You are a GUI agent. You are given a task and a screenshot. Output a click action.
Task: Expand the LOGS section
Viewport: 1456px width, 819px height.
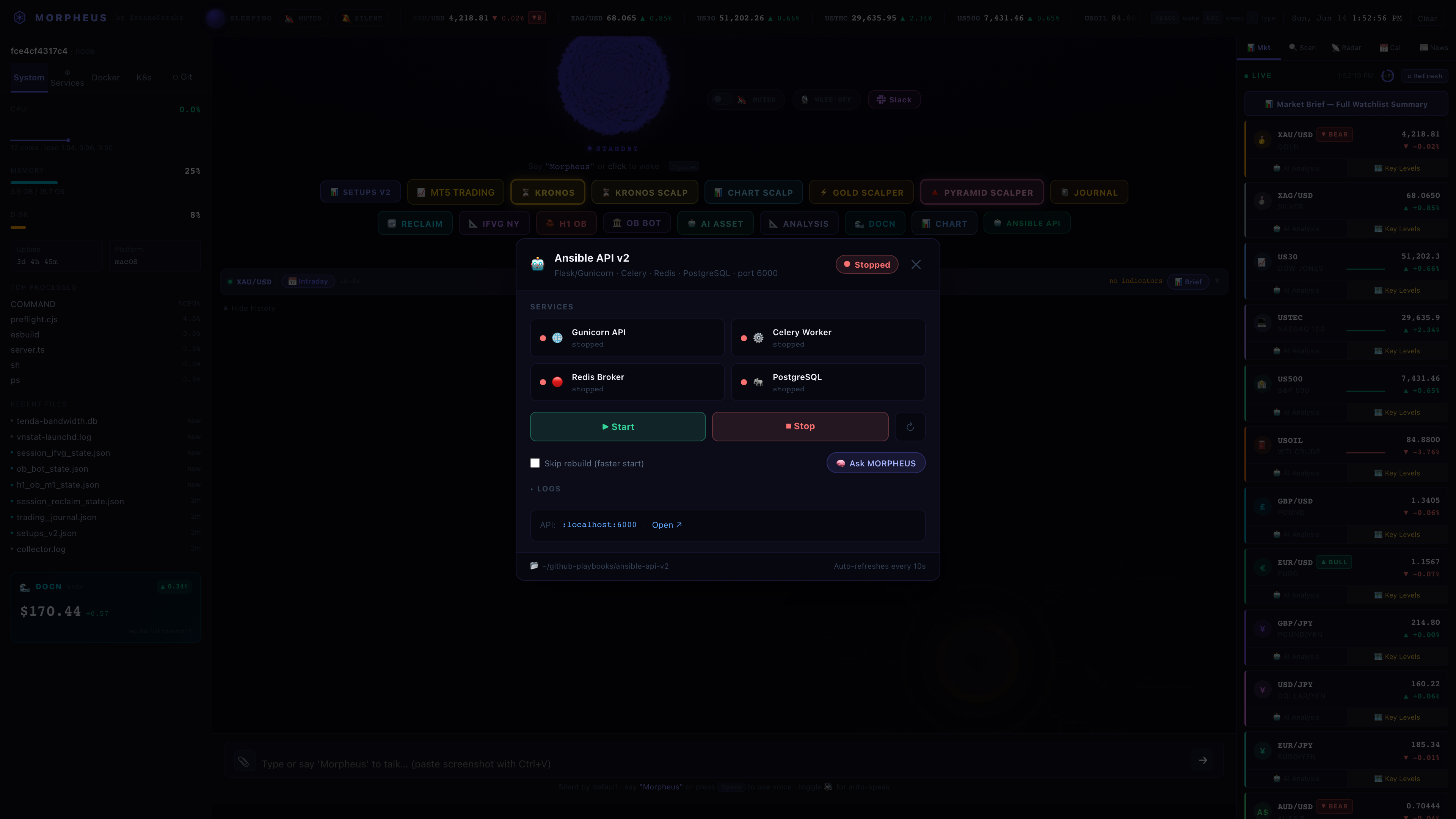click(x=546, y=489)
